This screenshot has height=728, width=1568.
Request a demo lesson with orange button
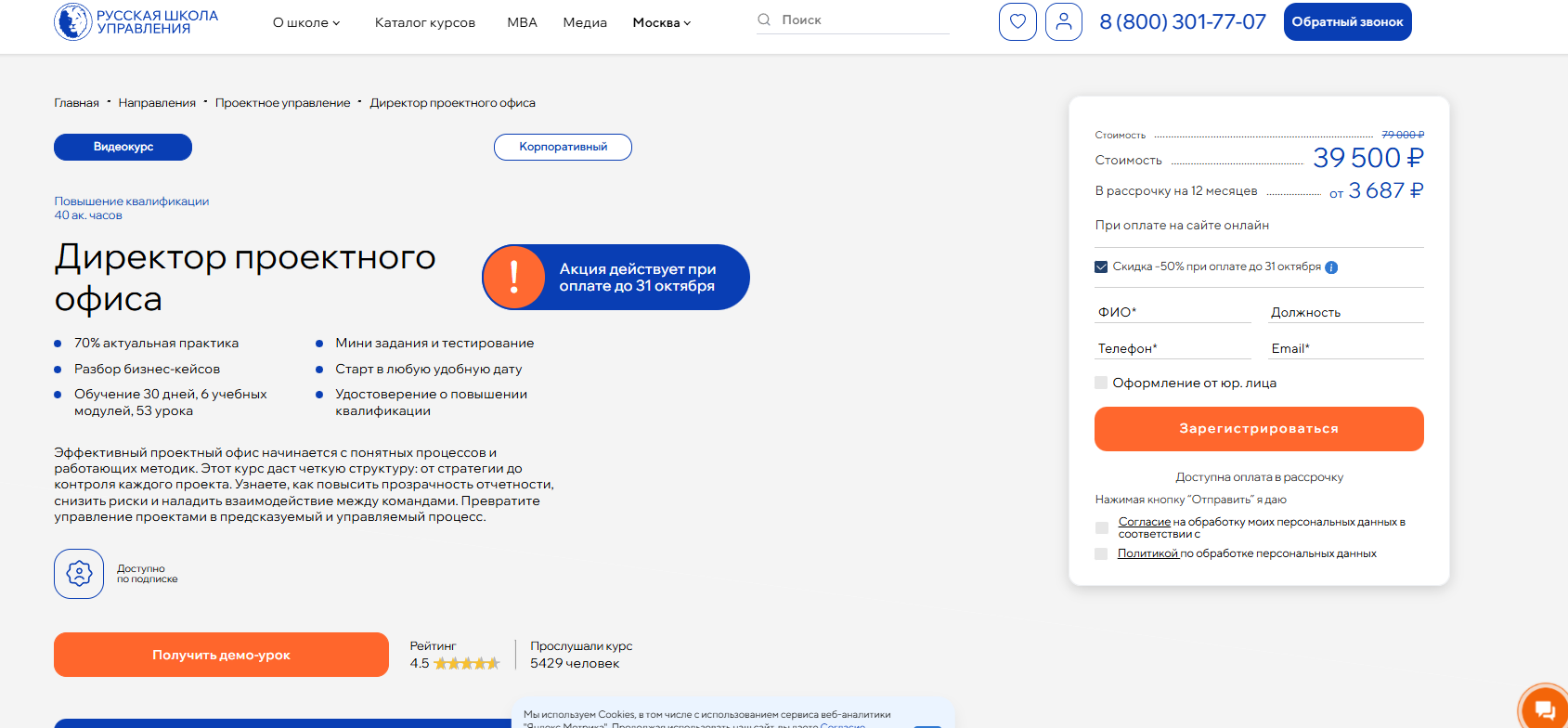coord(221,655)
